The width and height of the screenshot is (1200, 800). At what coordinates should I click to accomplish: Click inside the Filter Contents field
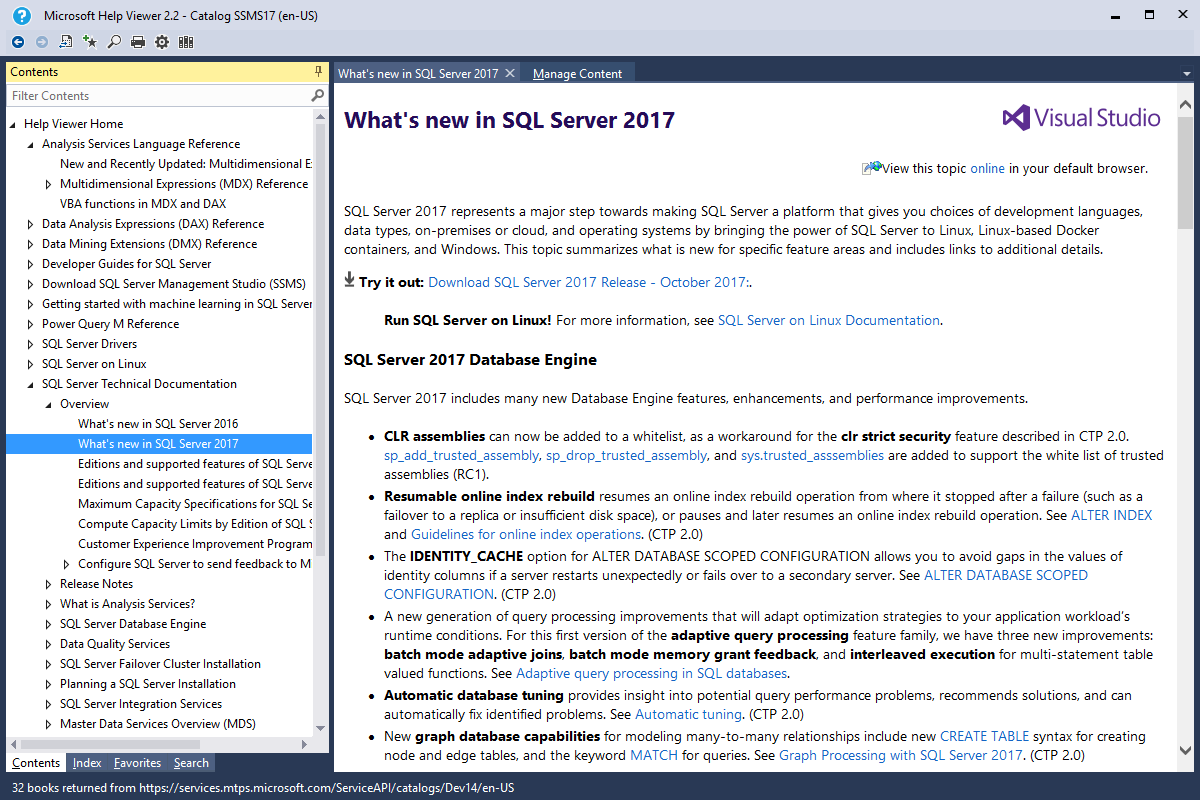click(x=150, y=95)
